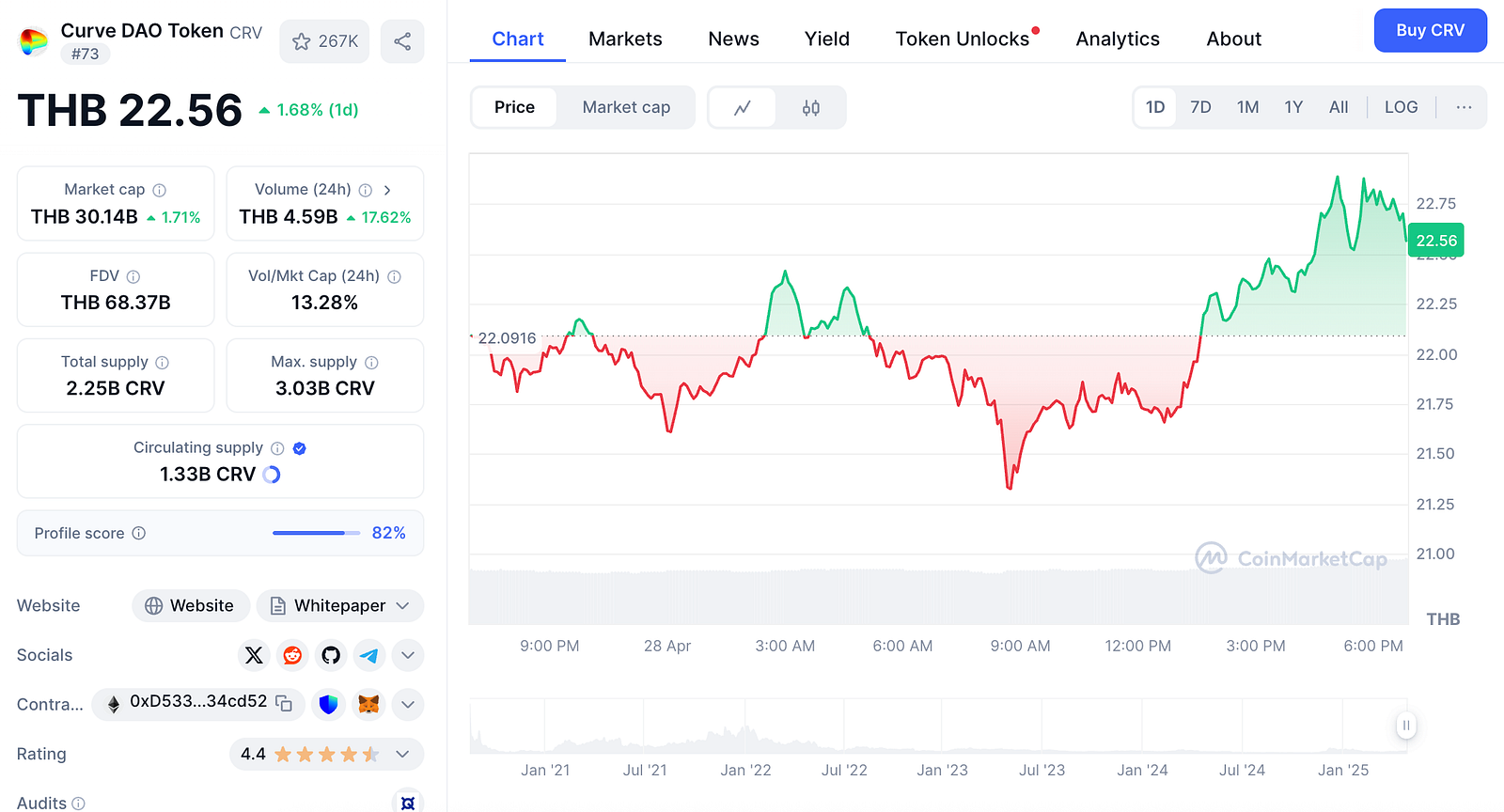Expand the Socials list chevron
This screenshot has width=1504, height=812.
(408, 655)
